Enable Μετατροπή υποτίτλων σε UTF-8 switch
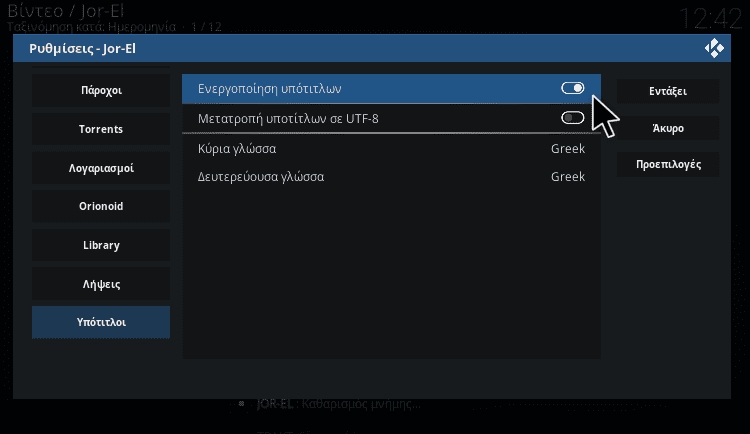750x434 pixels. (573, 119)
